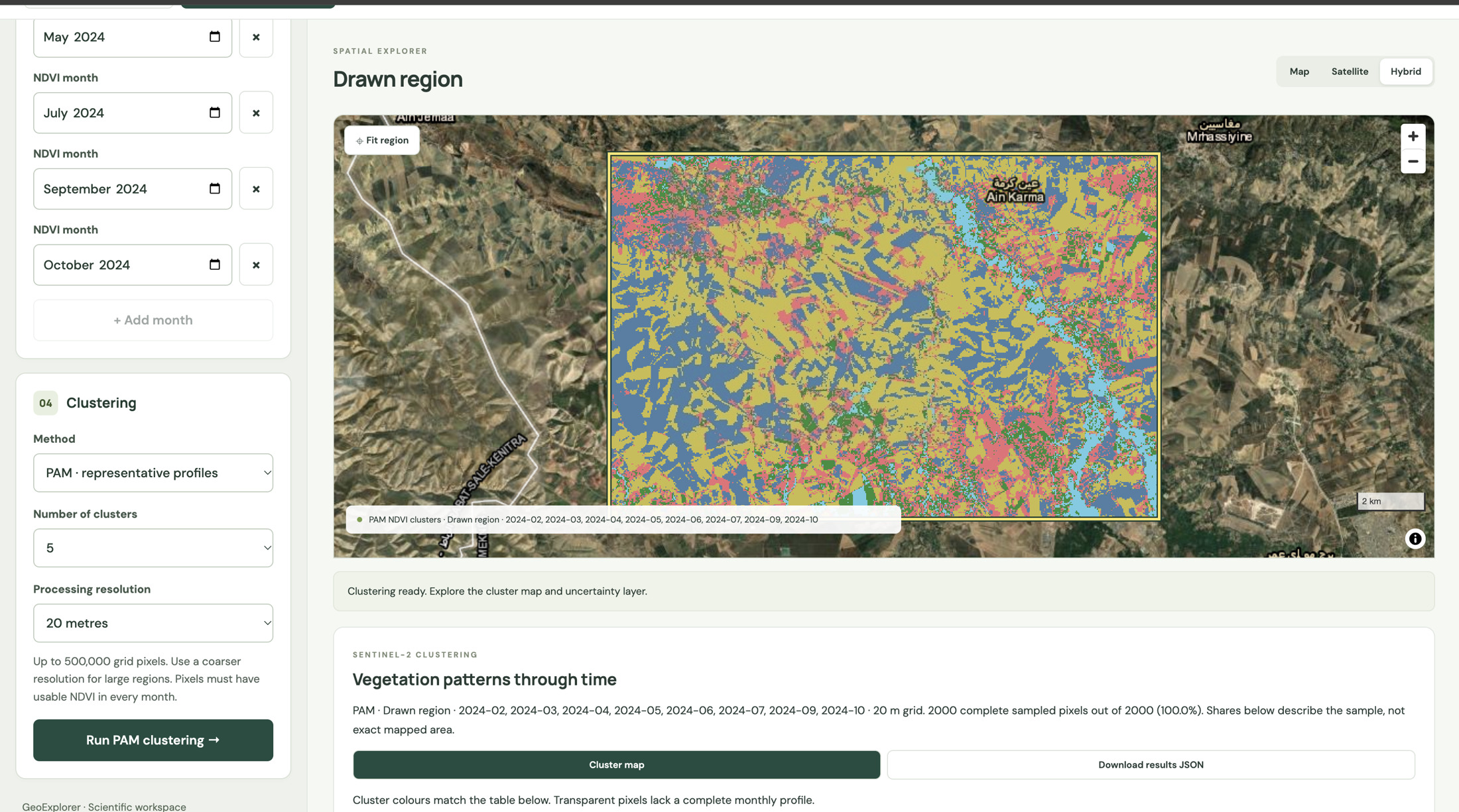Screen dimensions: 1459x812
Task: Click the 'Vegetation patterns through time' heading
Action: click(484, 679)
